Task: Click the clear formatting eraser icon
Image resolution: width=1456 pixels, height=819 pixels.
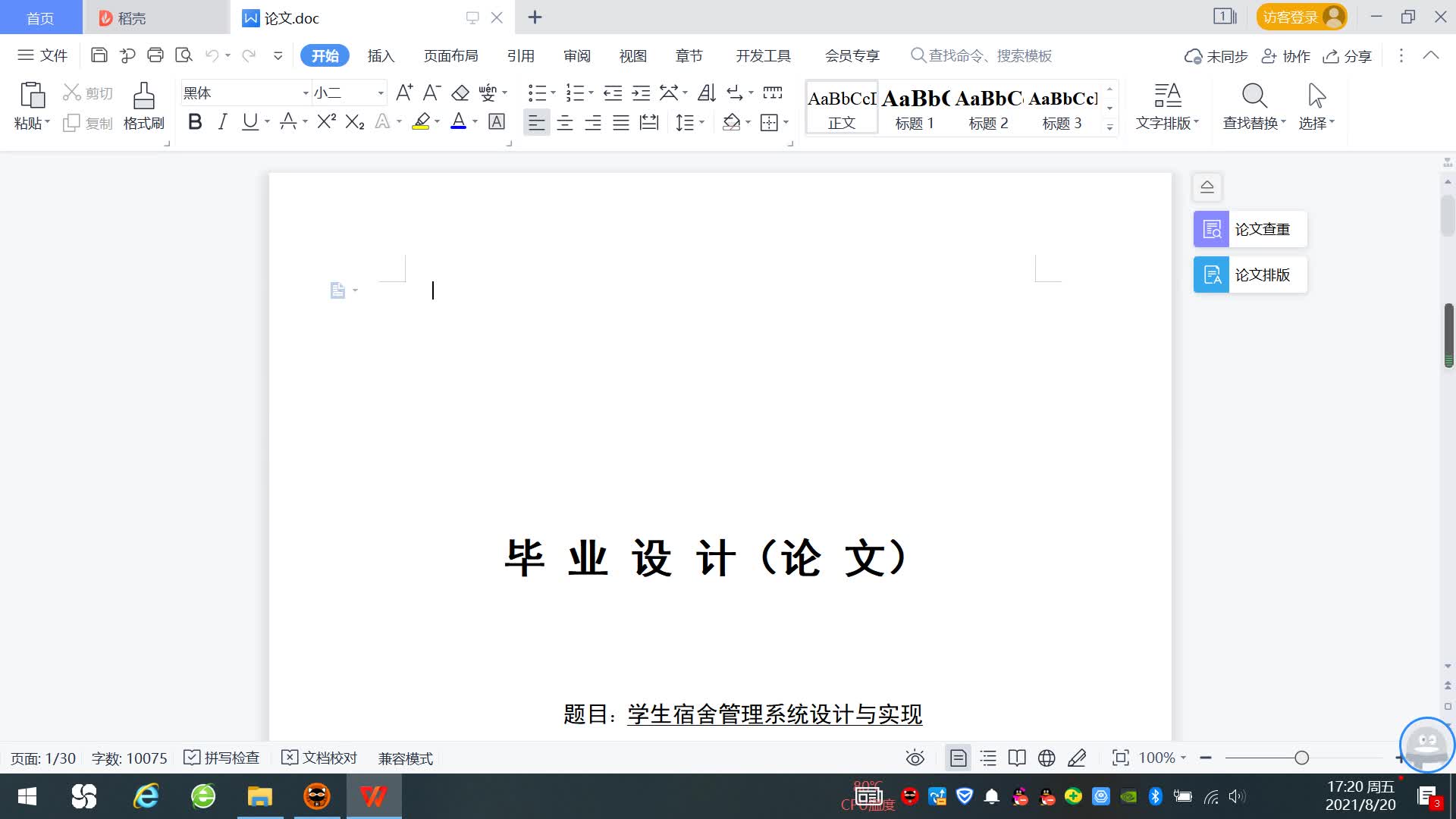Action: click(x=460, y=93)
